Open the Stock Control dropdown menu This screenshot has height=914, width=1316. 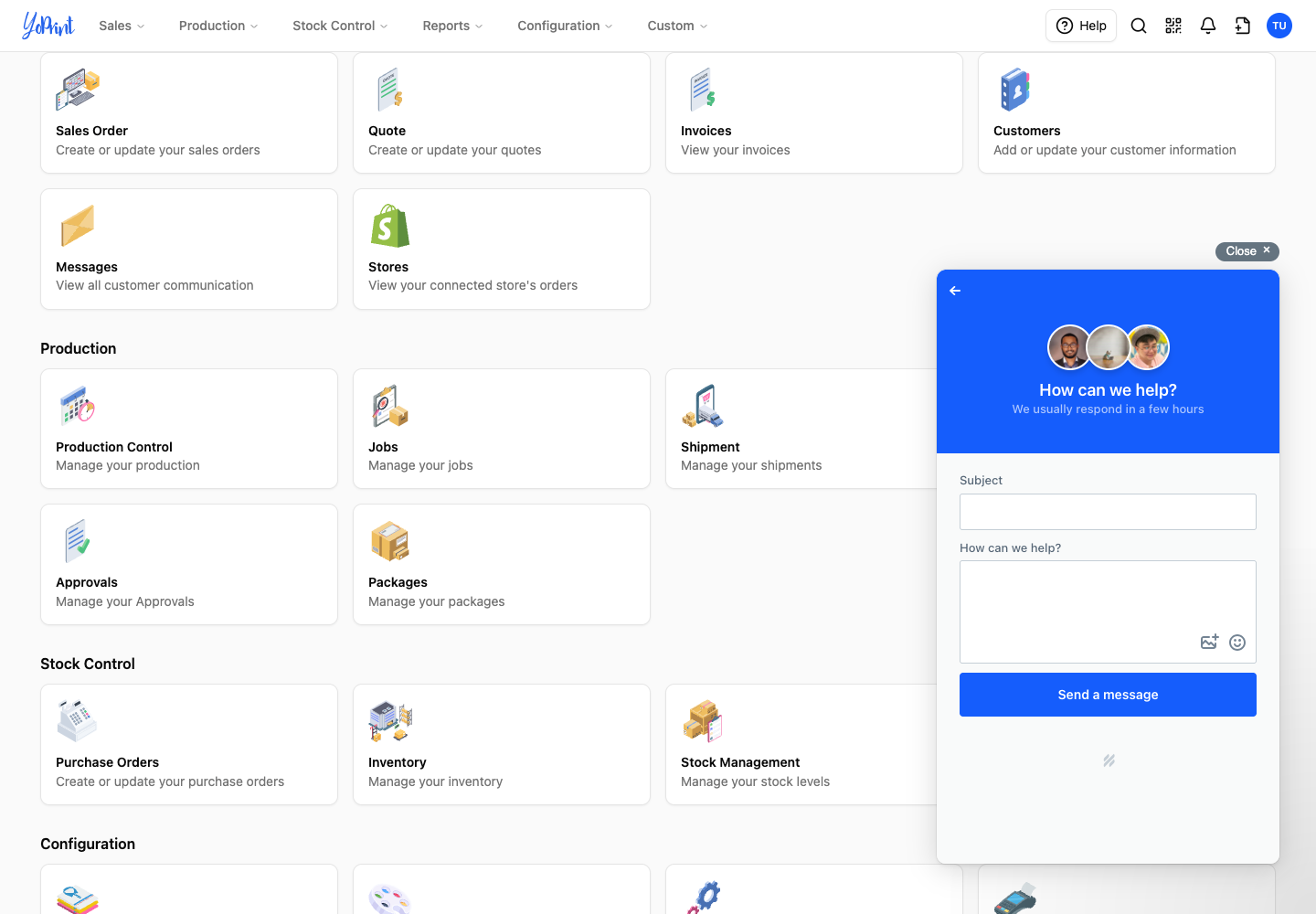click(340, 26)
